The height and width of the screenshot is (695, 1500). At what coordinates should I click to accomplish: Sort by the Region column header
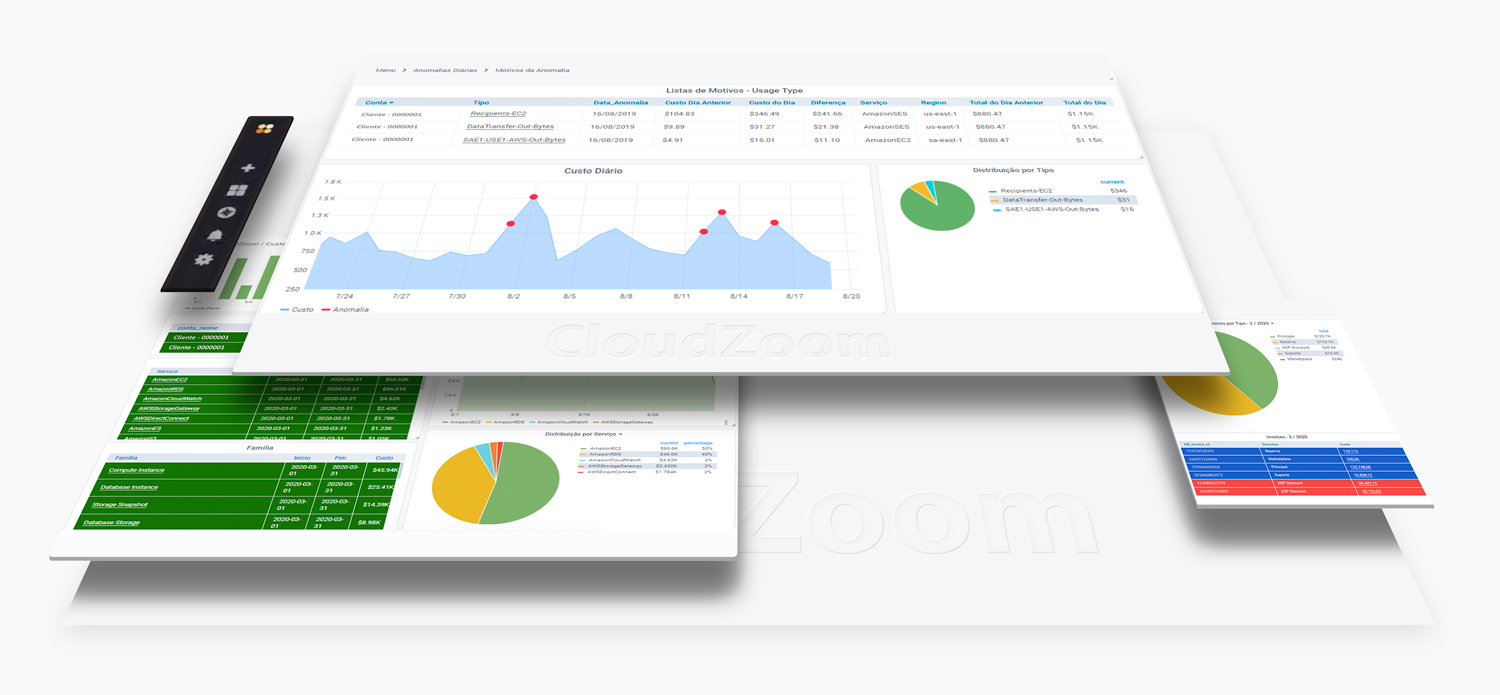click(x=933, y=102)
